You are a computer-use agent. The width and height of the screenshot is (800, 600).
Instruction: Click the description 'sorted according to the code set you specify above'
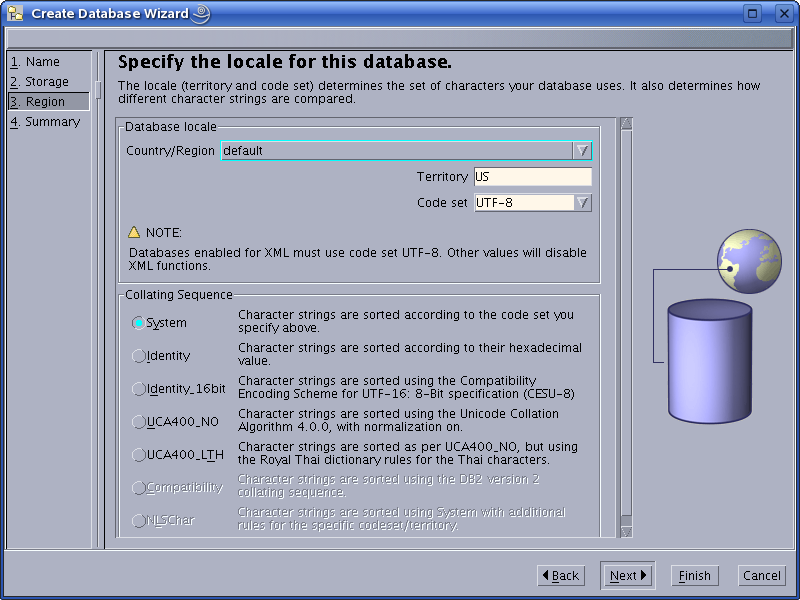click(406, 321)
